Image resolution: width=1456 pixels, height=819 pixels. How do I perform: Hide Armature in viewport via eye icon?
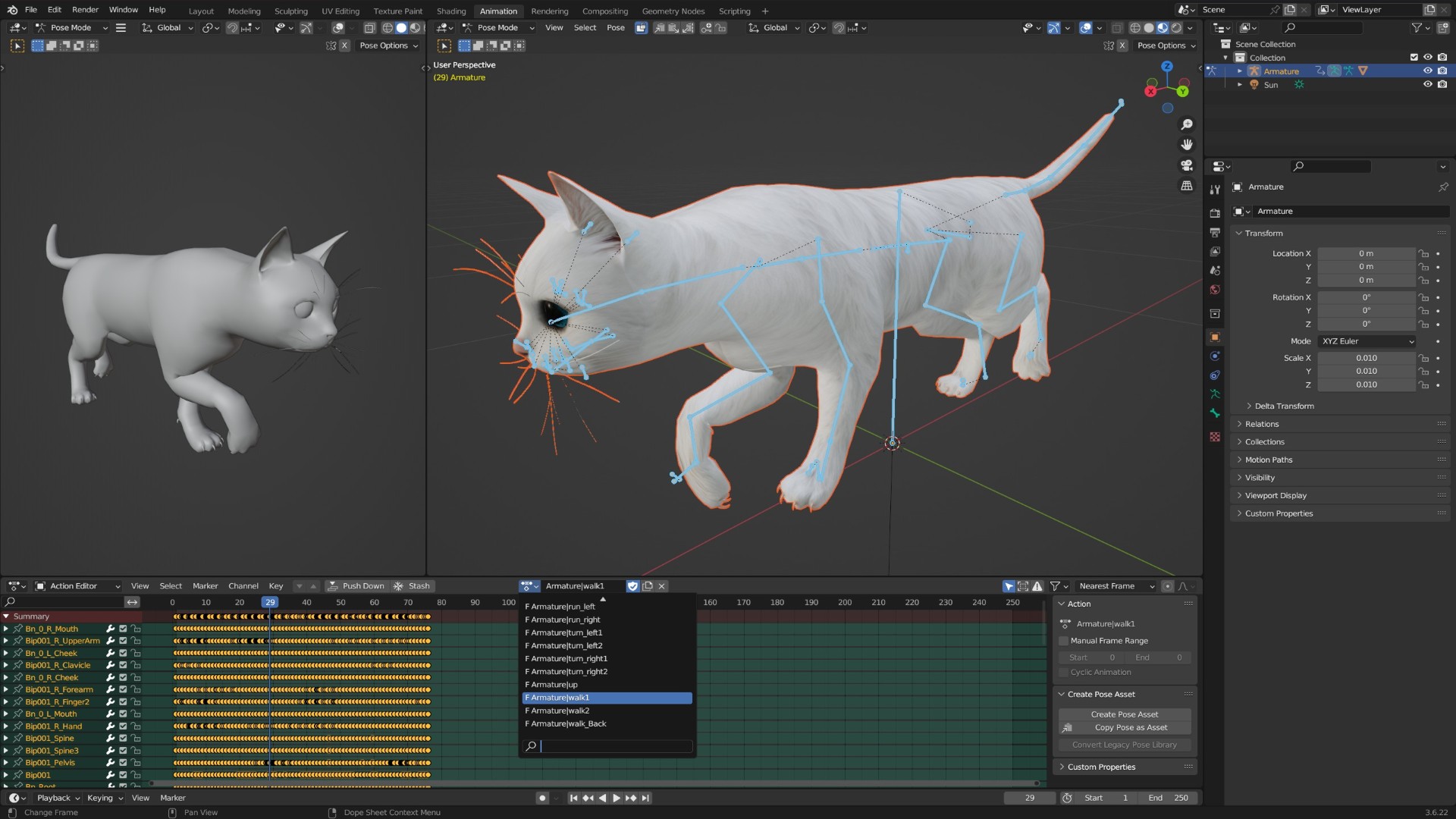1428,71
